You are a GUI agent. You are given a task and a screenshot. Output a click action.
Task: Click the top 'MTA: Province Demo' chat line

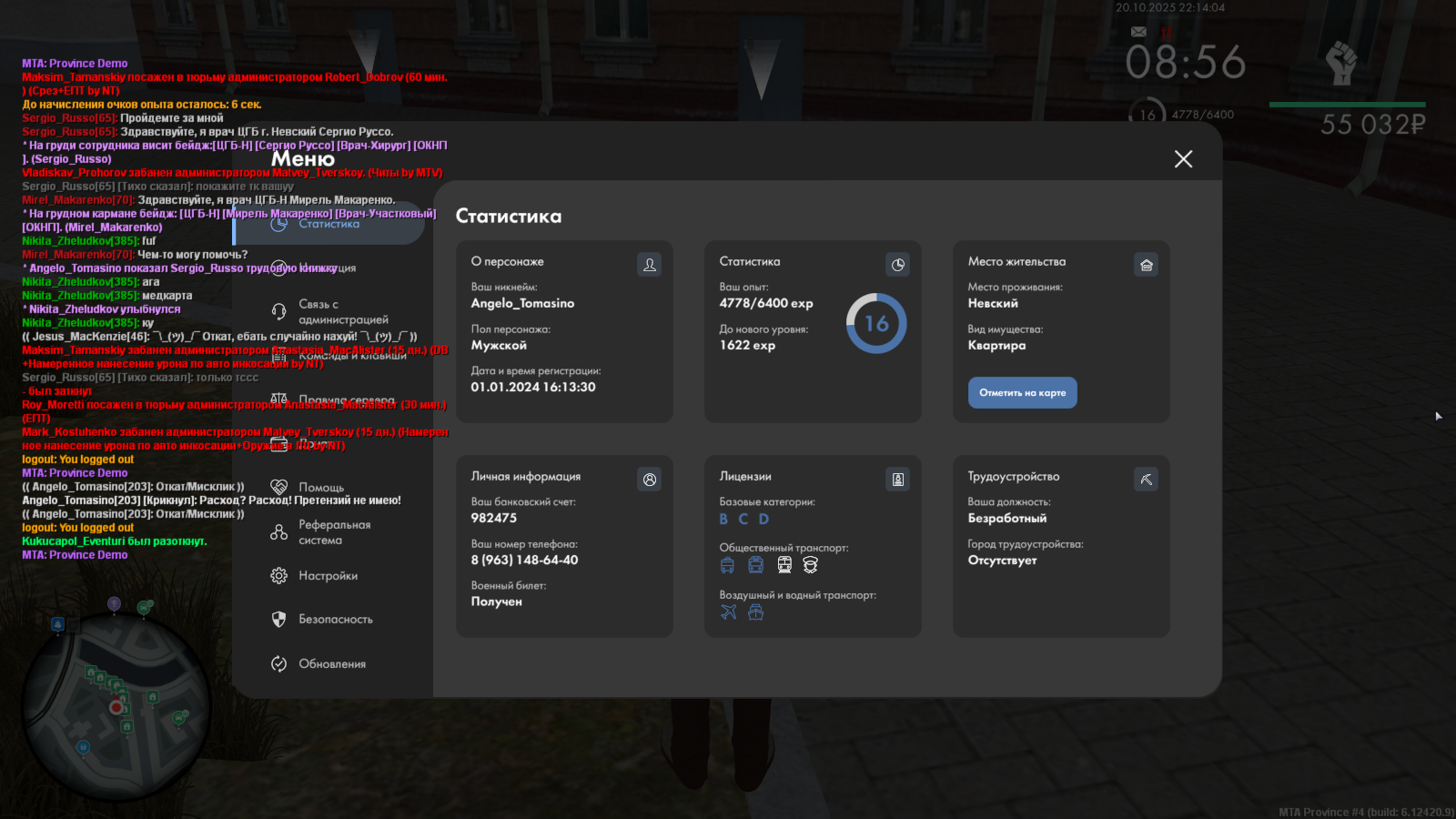75,64
